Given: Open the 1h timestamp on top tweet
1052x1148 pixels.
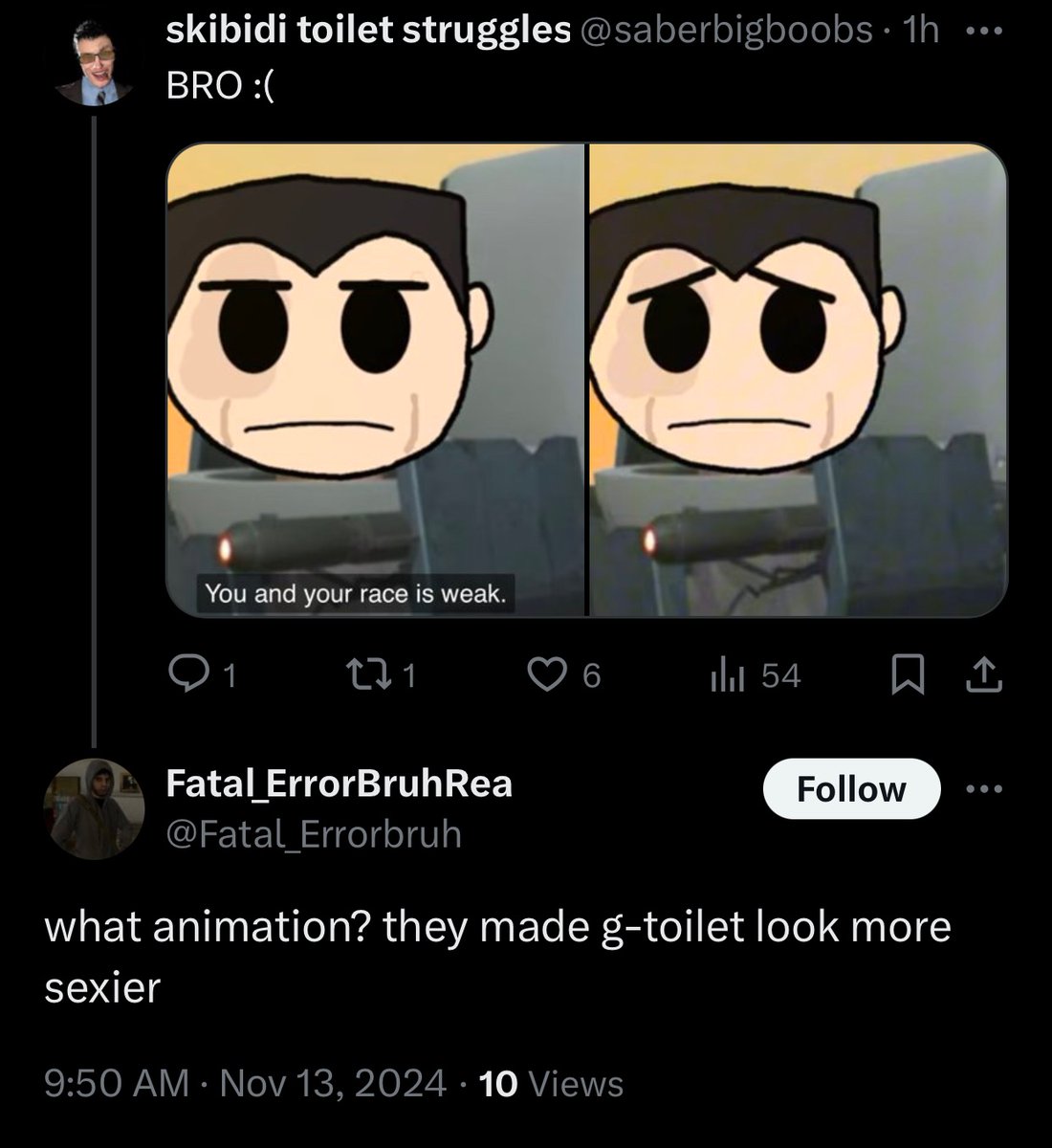Looking at the screenshot, I should pyautogui.click(x=922, y=32).
